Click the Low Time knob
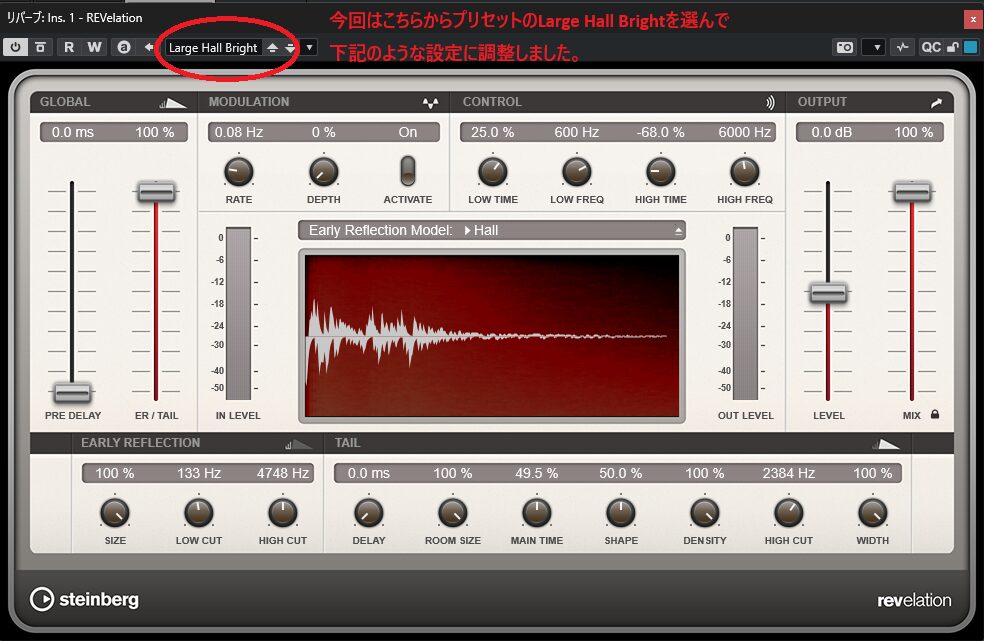984x641 pixels. tap(493, 171)
